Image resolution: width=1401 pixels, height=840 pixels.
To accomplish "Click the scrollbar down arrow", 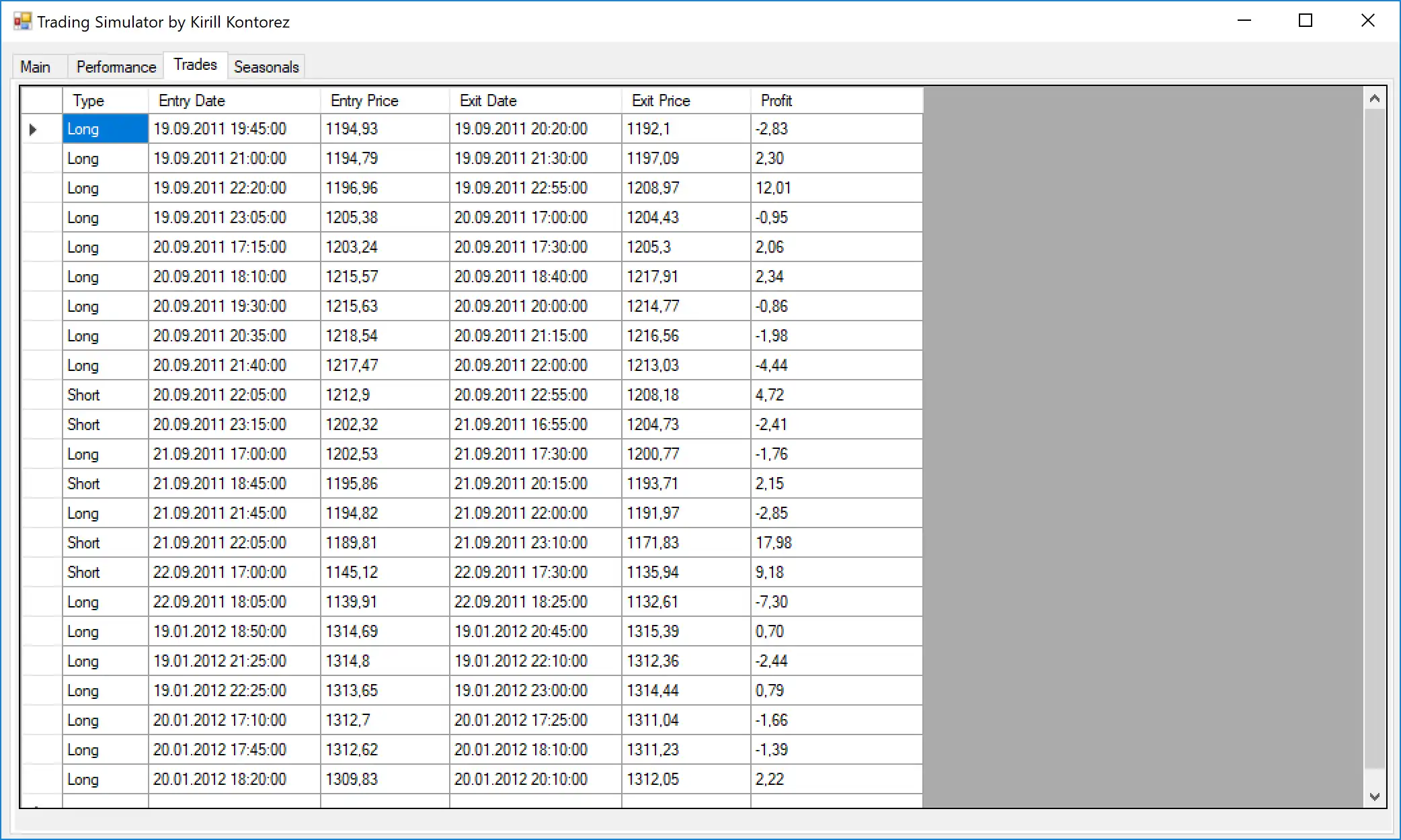I will point(1375,796).
